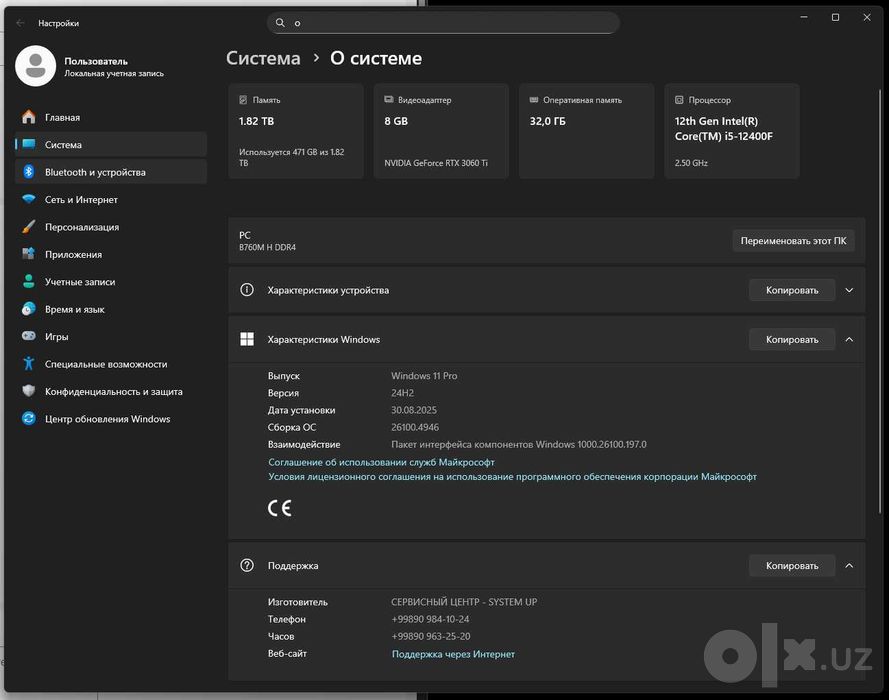Click the OS build '26100.4946'
Viewport: 889px width, 700px height.
415,427
